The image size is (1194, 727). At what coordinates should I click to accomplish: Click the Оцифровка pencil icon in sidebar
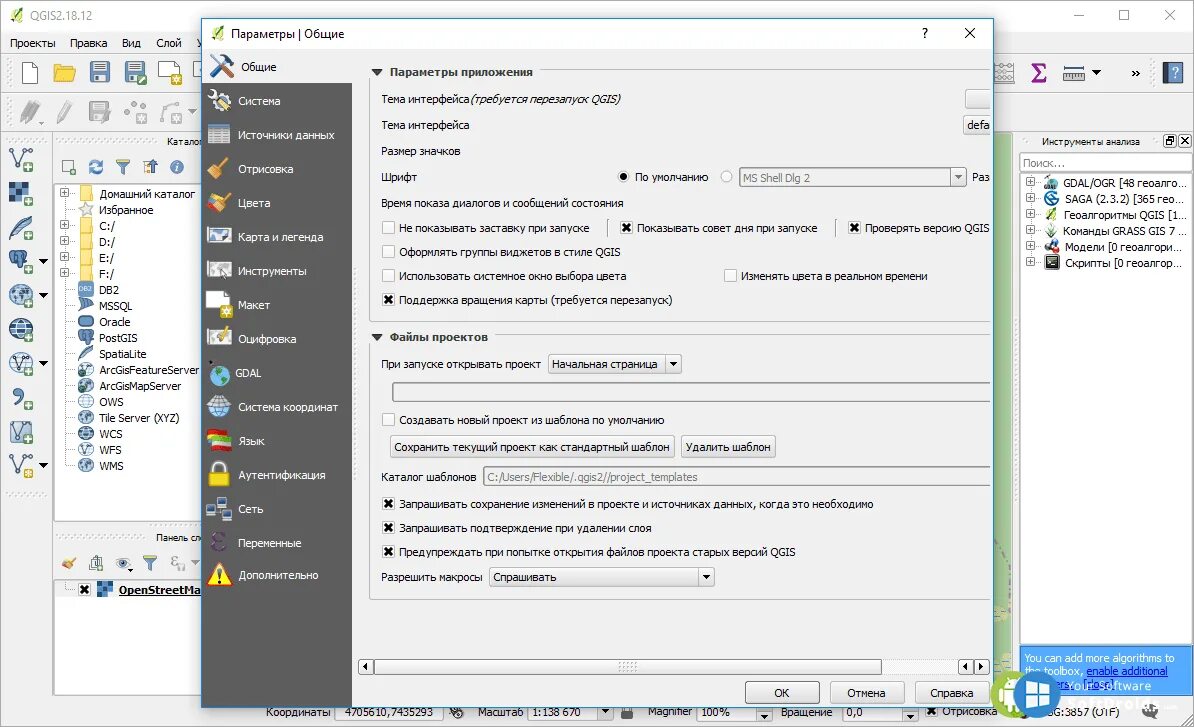click(x=219, y=338)
